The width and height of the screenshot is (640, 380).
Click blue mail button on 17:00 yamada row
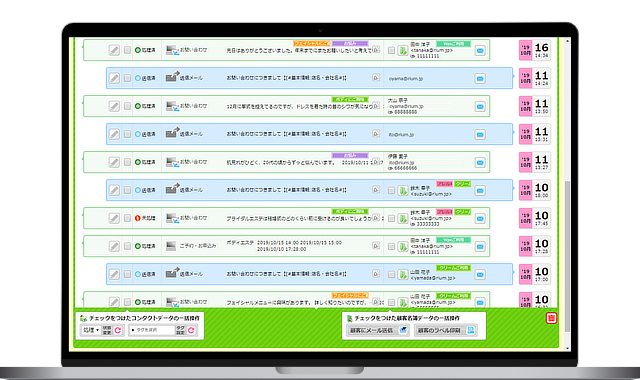tap(480, 275)
